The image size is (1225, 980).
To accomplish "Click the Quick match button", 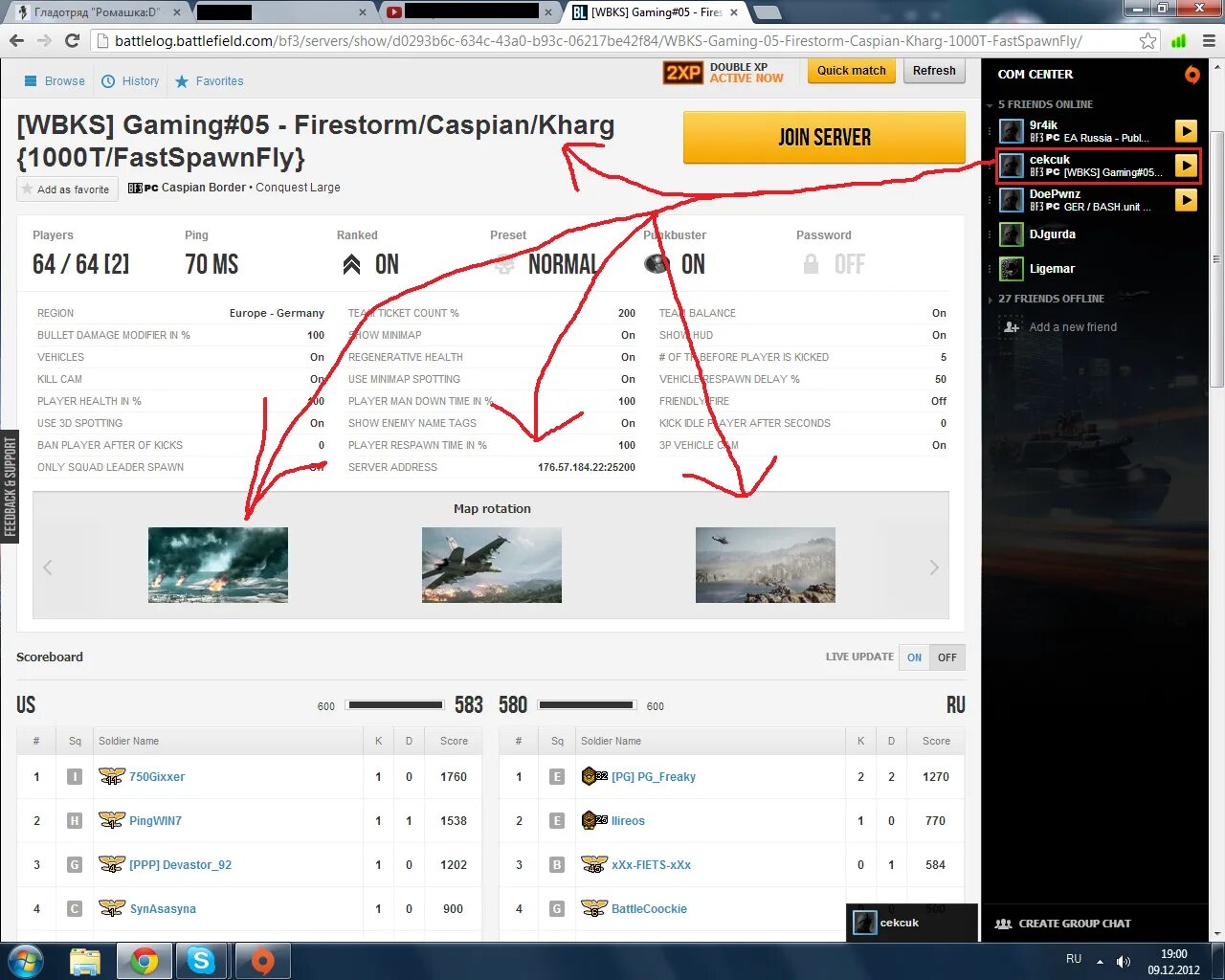I will click(x=852, y=71).
